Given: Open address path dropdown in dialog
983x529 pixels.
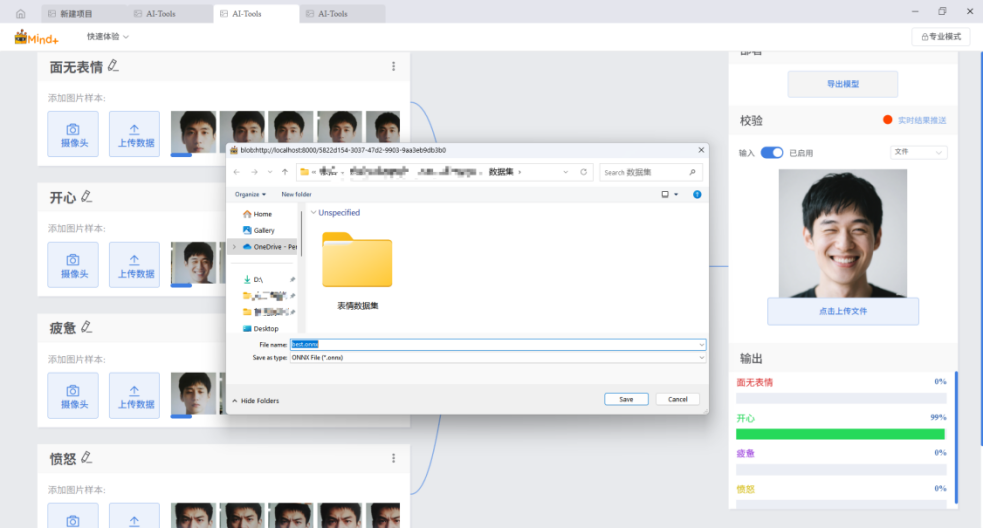Looking at the screenshot, I should point(565,172).
